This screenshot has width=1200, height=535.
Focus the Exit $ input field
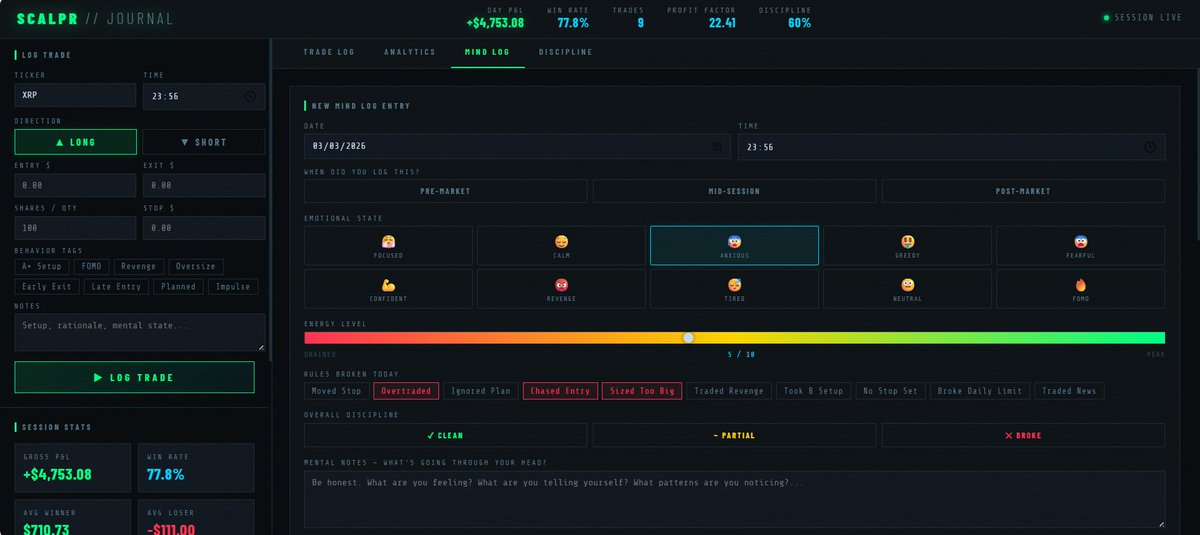pos(204,185)
